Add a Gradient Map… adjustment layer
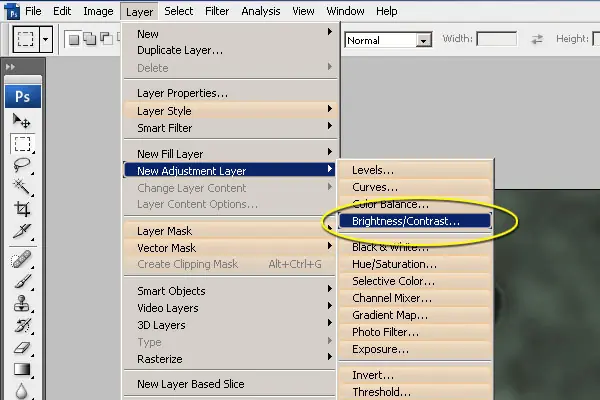The image size is (600, 400). coord(416,315)
